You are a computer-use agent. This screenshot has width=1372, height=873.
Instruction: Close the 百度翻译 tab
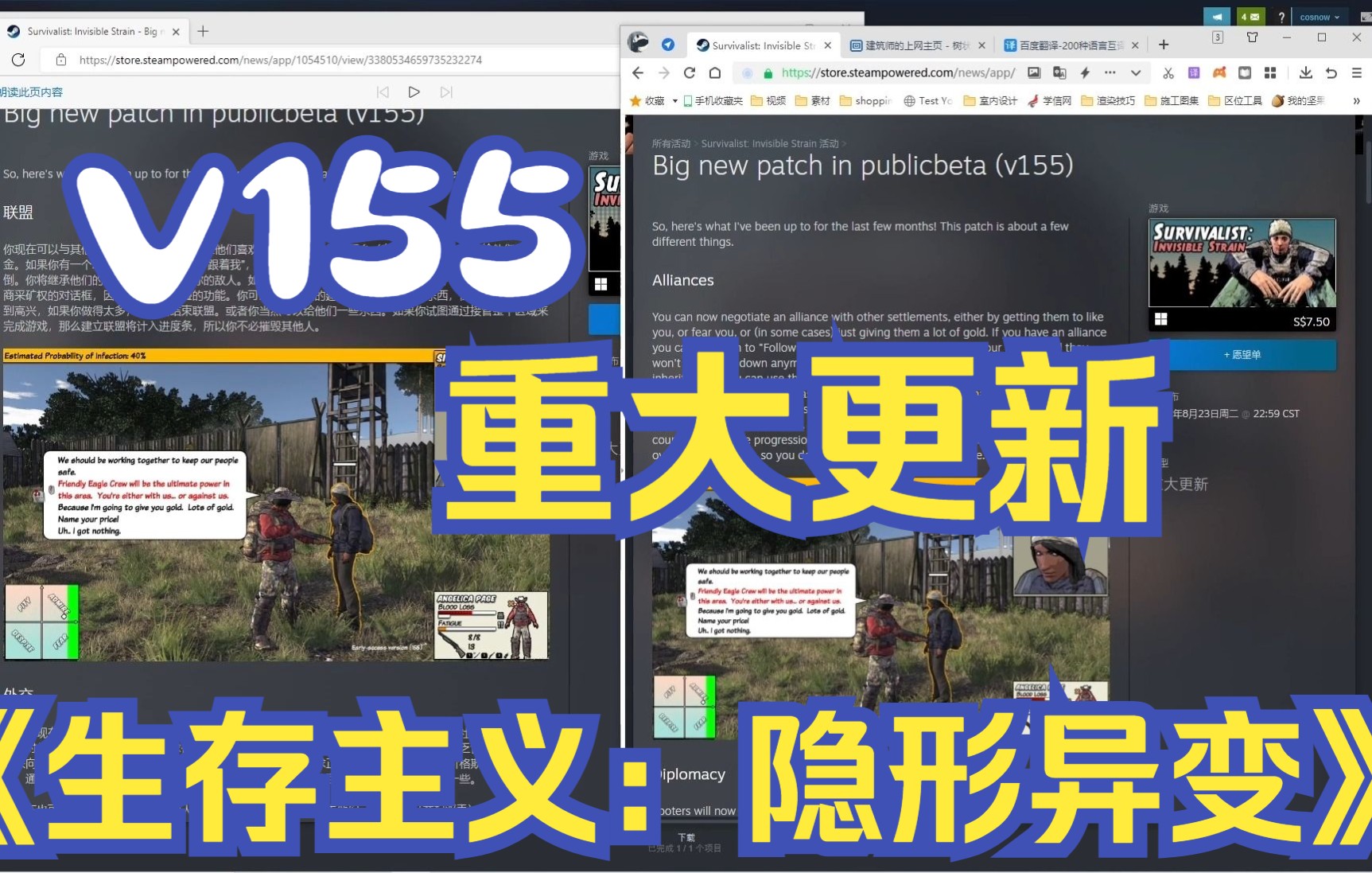(1135, 45)
